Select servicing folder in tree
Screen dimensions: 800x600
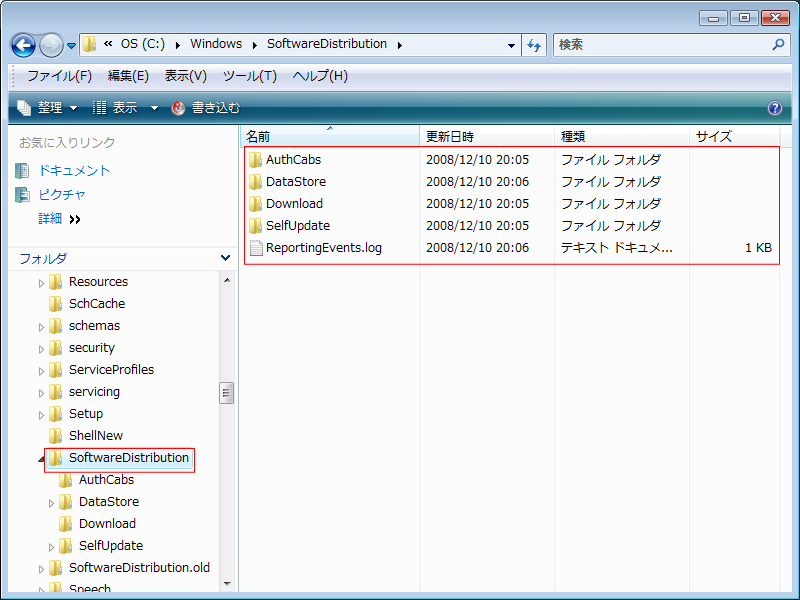(x=94, y=392)
